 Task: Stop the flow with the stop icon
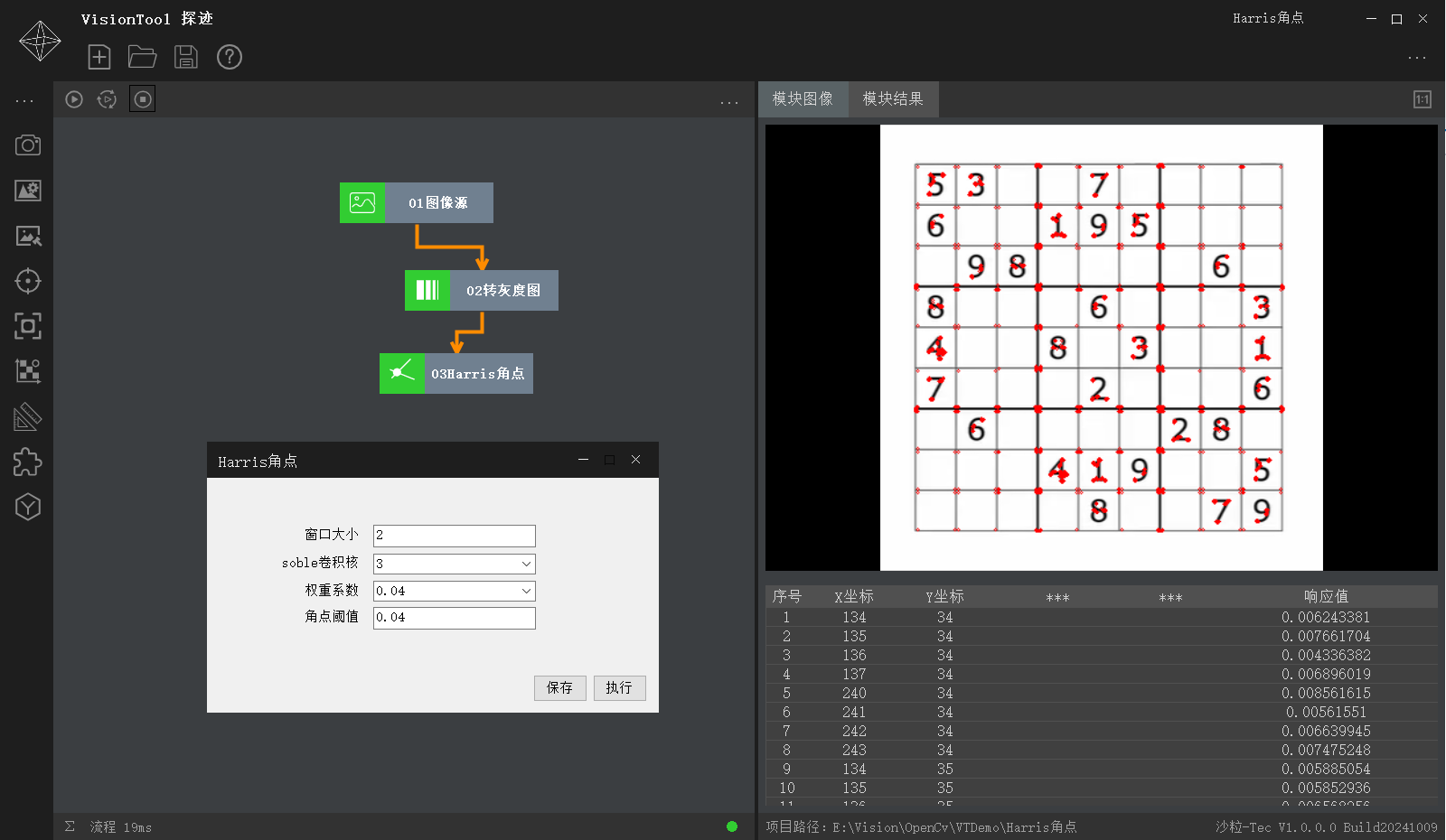[143, 99]
